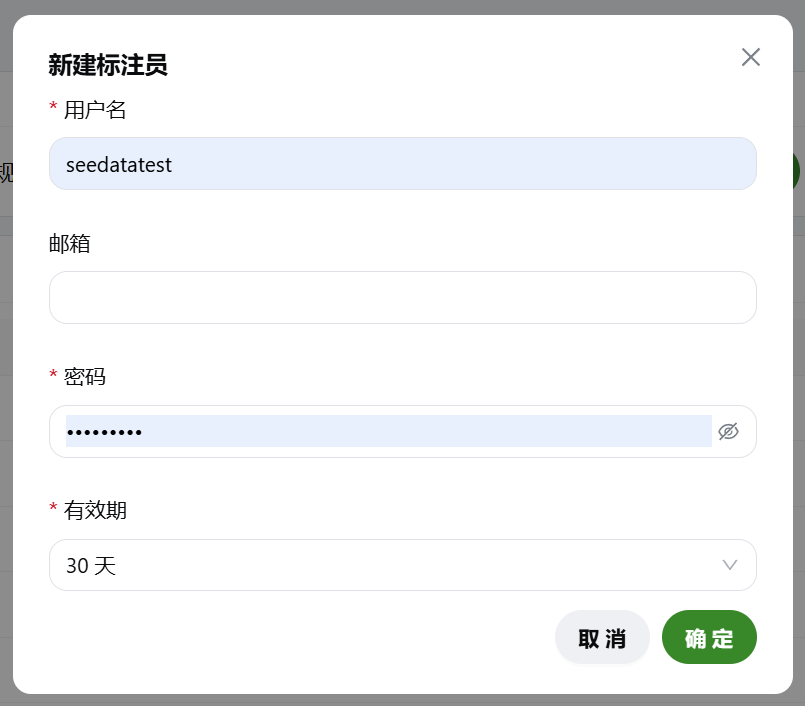The height and width of the screenshot is (706, 805).
Task: Focus the 用户名 input field
Action: coord(402,164)
